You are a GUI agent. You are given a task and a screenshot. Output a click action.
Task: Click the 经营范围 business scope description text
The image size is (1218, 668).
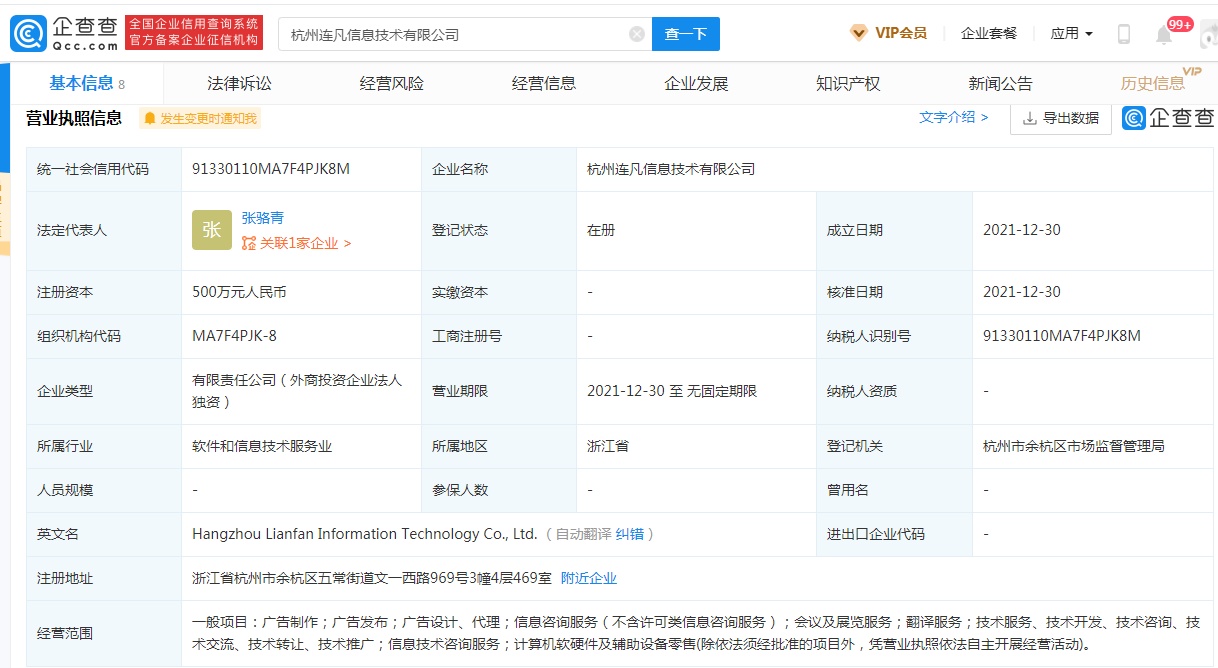coord(696,633)
